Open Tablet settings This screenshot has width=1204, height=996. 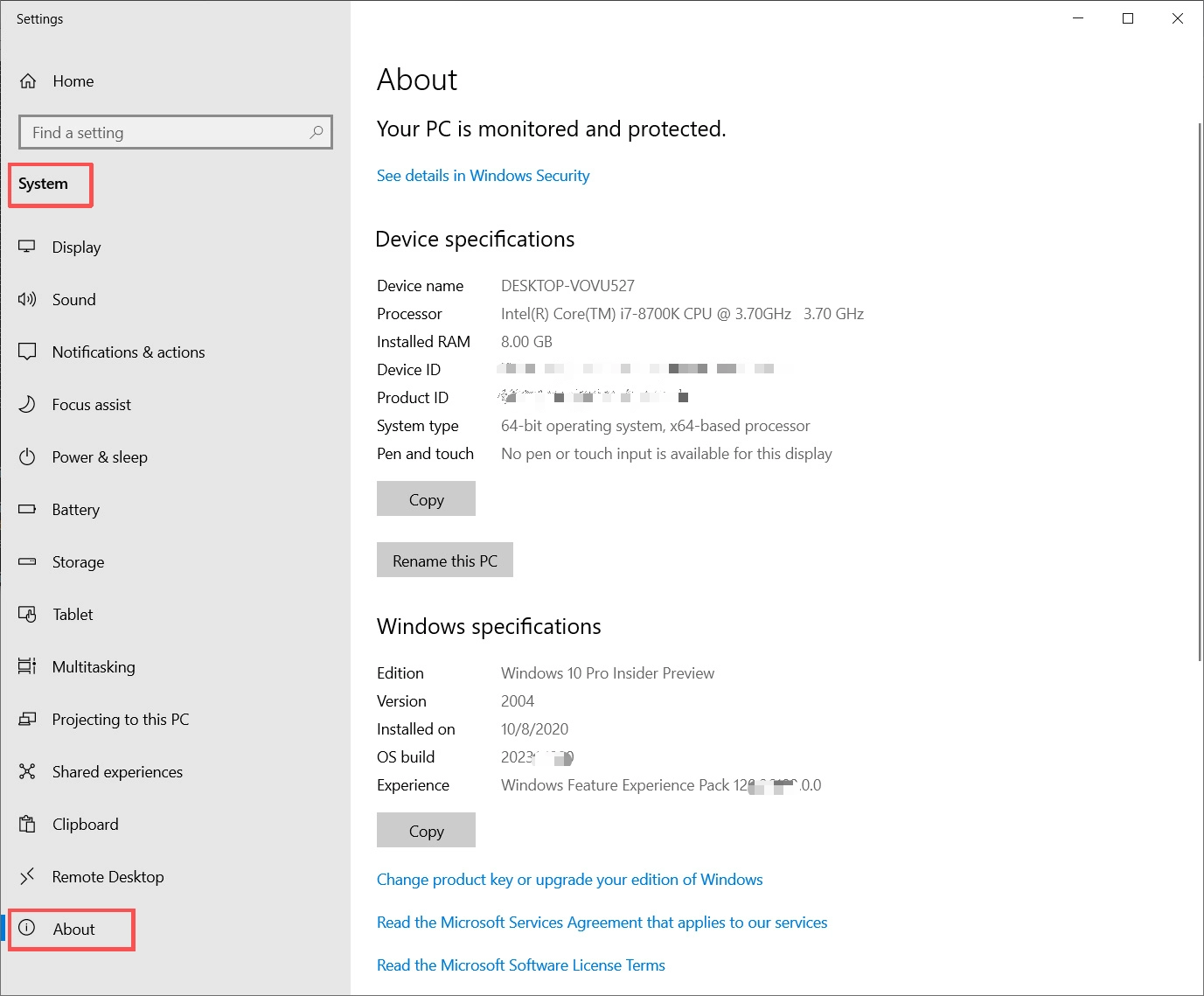[x=175, y=615]
